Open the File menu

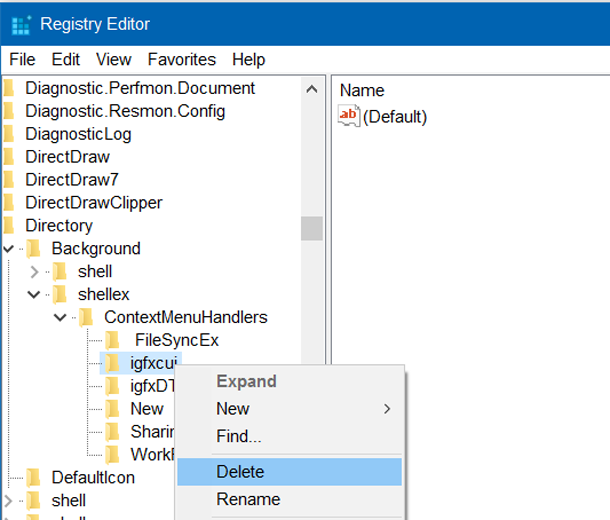point(22,60)
